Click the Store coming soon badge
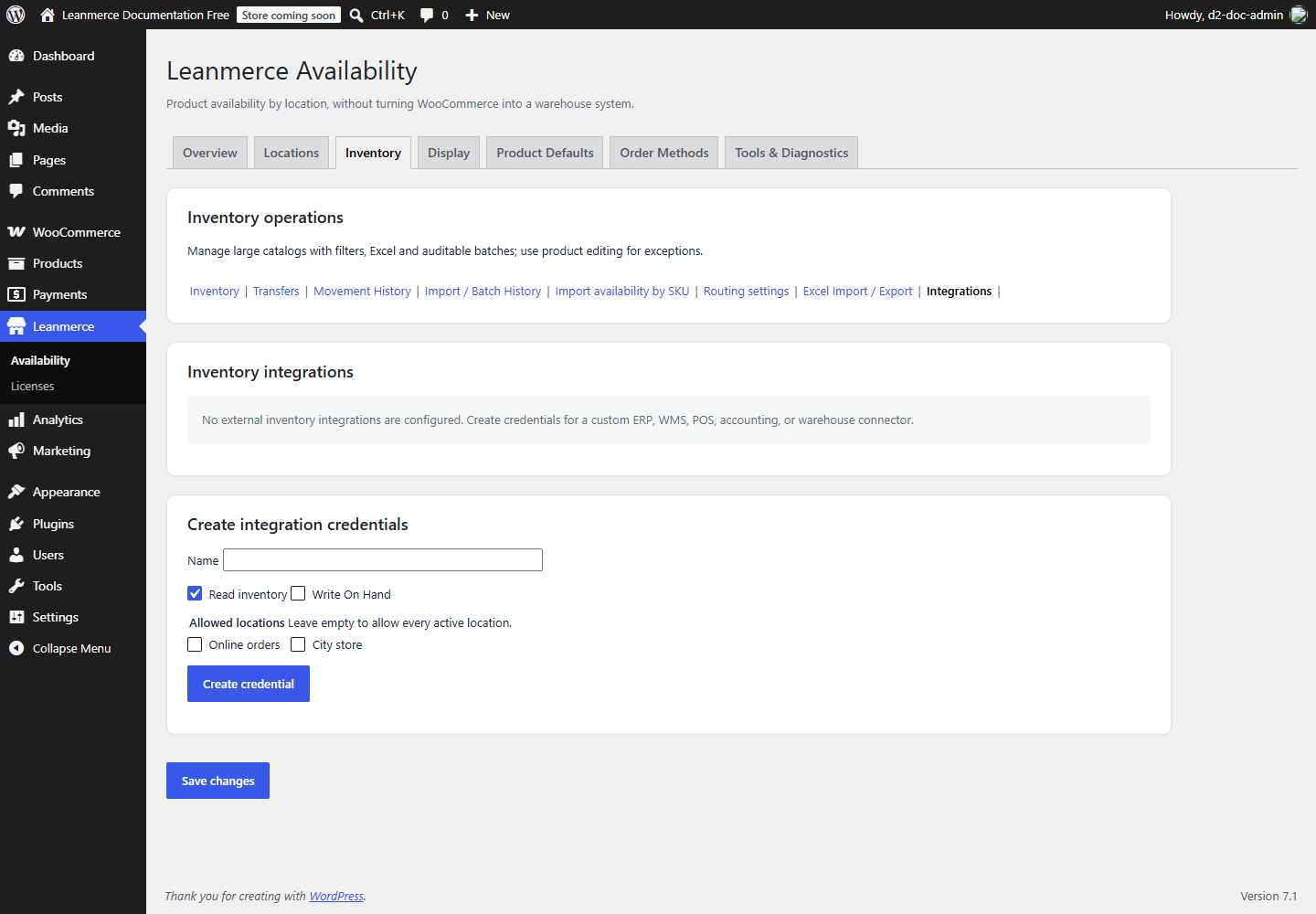The height and width of the screenshot is (914, 1316). tap(289, 15)
